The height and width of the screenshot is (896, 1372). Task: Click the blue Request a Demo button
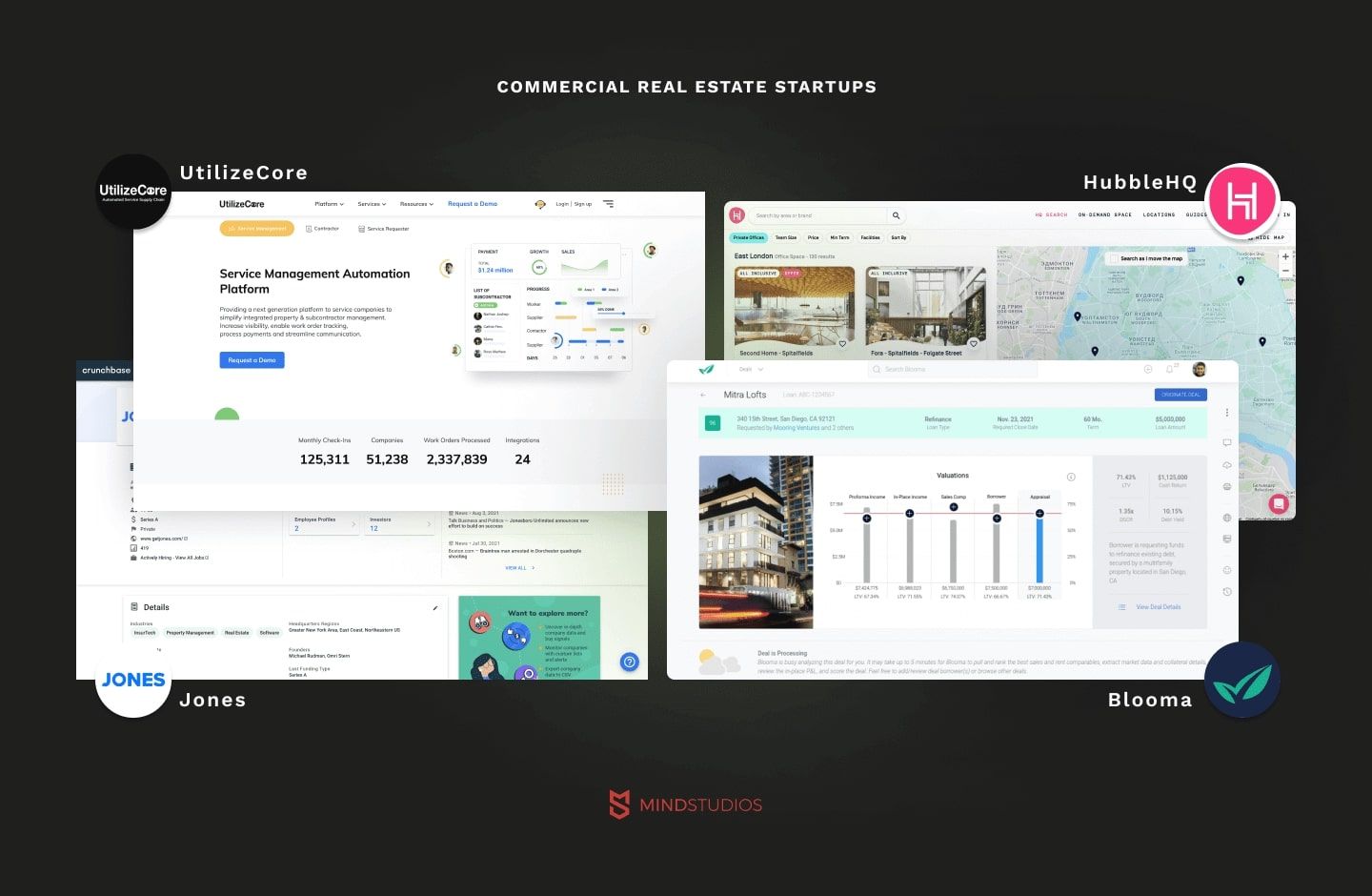coord(252,360)
